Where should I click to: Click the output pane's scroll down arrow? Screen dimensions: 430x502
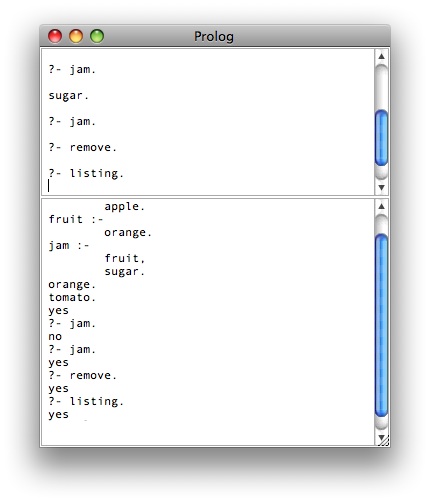point(381,437)
